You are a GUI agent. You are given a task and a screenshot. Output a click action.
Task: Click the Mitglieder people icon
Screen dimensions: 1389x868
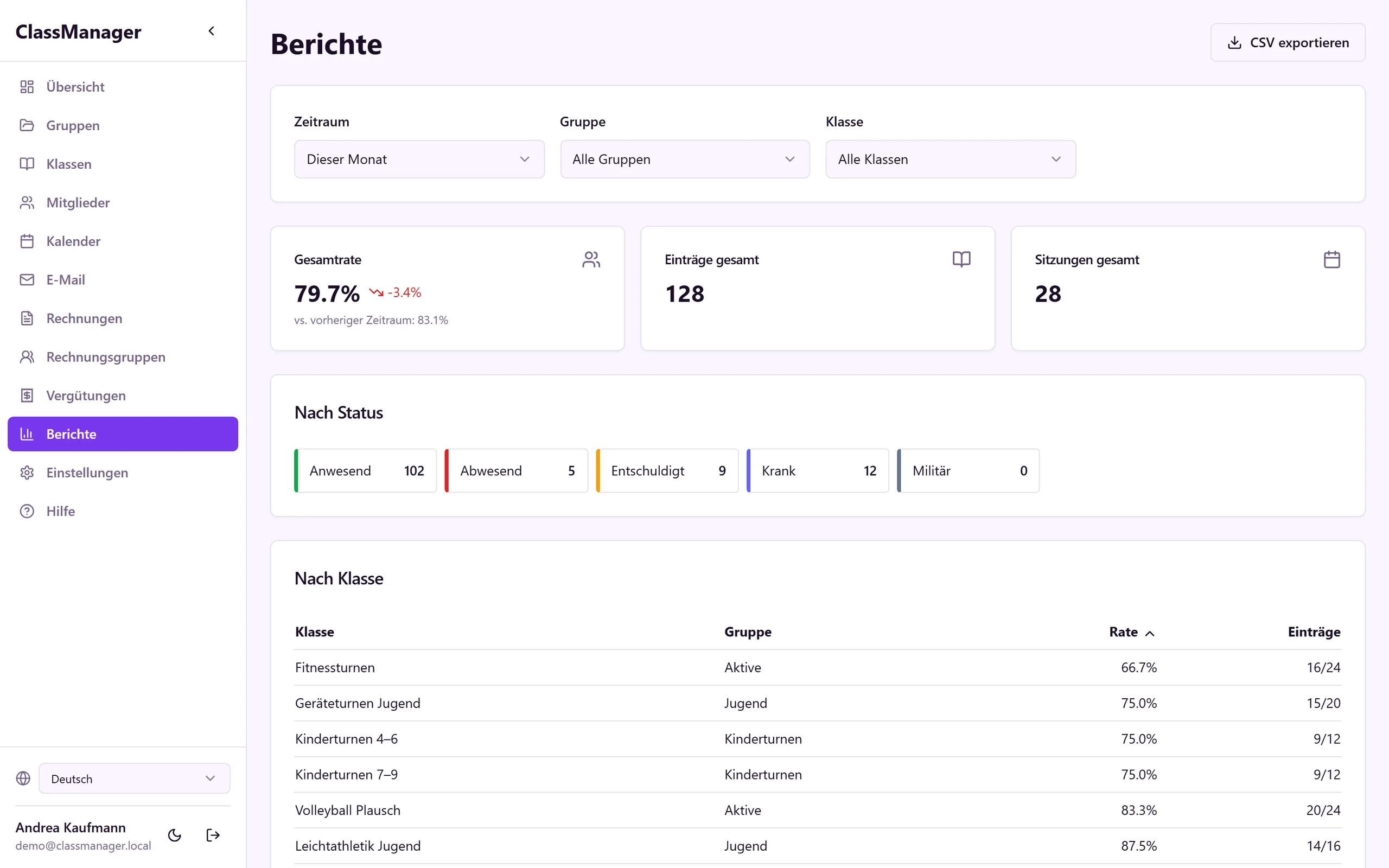pos(27,202)
